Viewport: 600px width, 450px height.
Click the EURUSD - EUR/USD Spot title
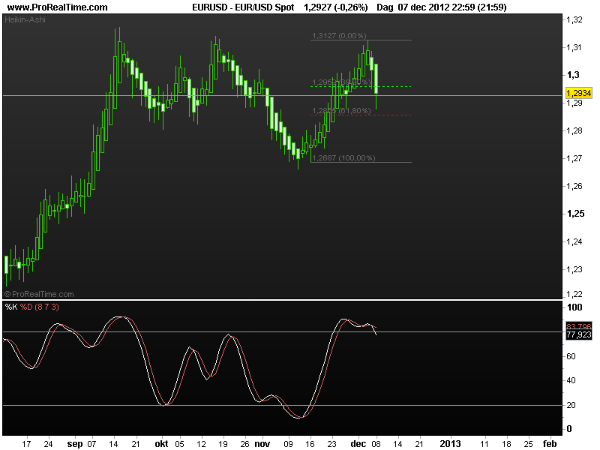tap(243, 7)
